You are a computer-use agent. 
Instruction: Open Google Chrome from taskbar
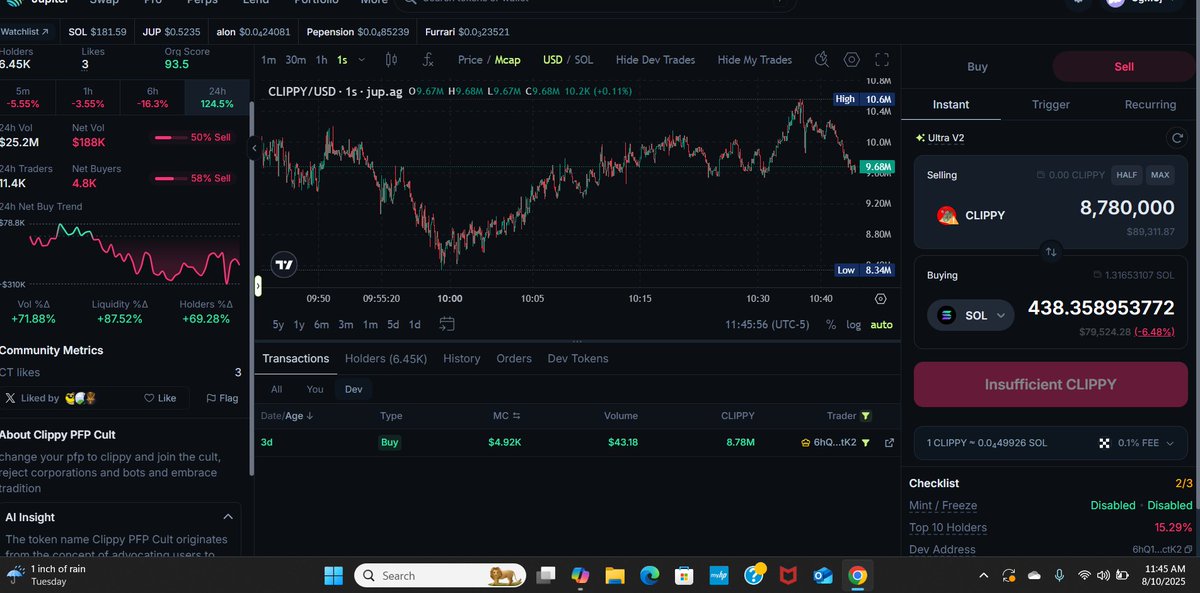pyautogui.click(x=857, y=576)
